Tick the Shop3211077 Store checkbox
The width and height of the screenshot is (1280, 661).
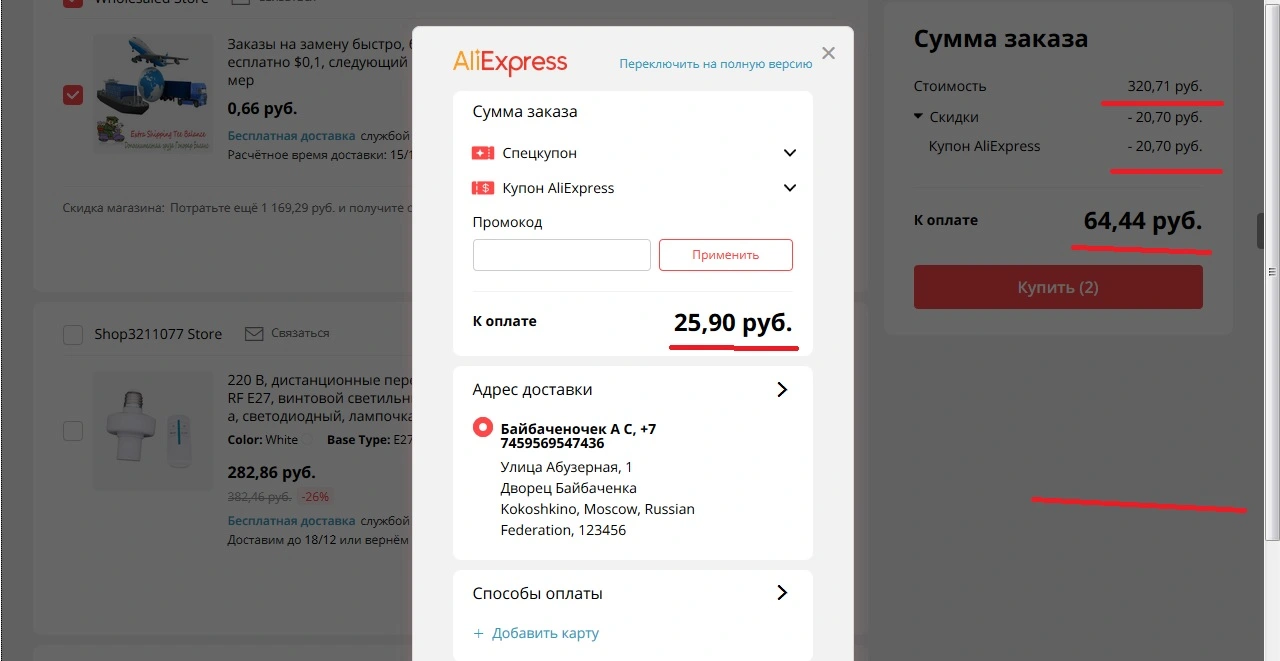(73, 334)
